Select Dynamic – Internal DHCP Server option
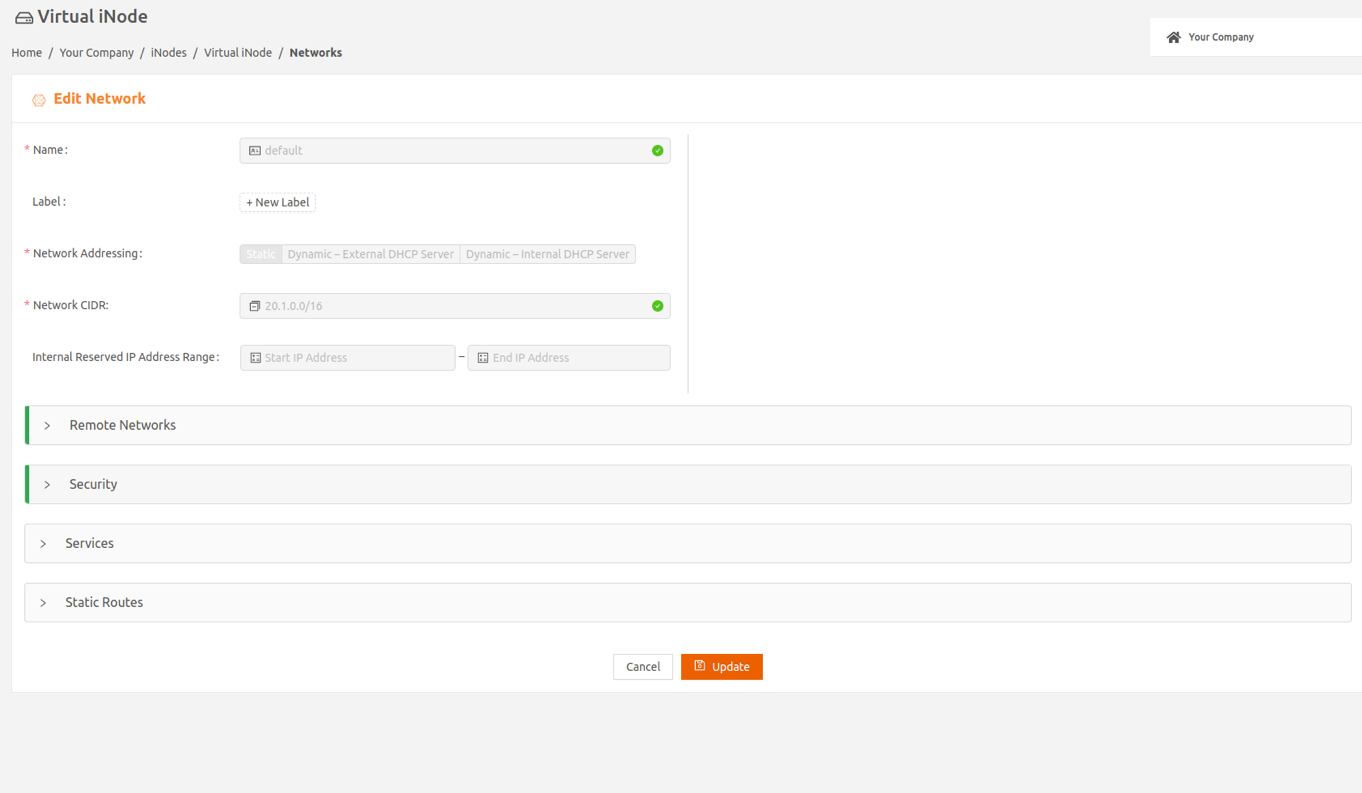1362x793 pixels. click(x=548, y=254)
